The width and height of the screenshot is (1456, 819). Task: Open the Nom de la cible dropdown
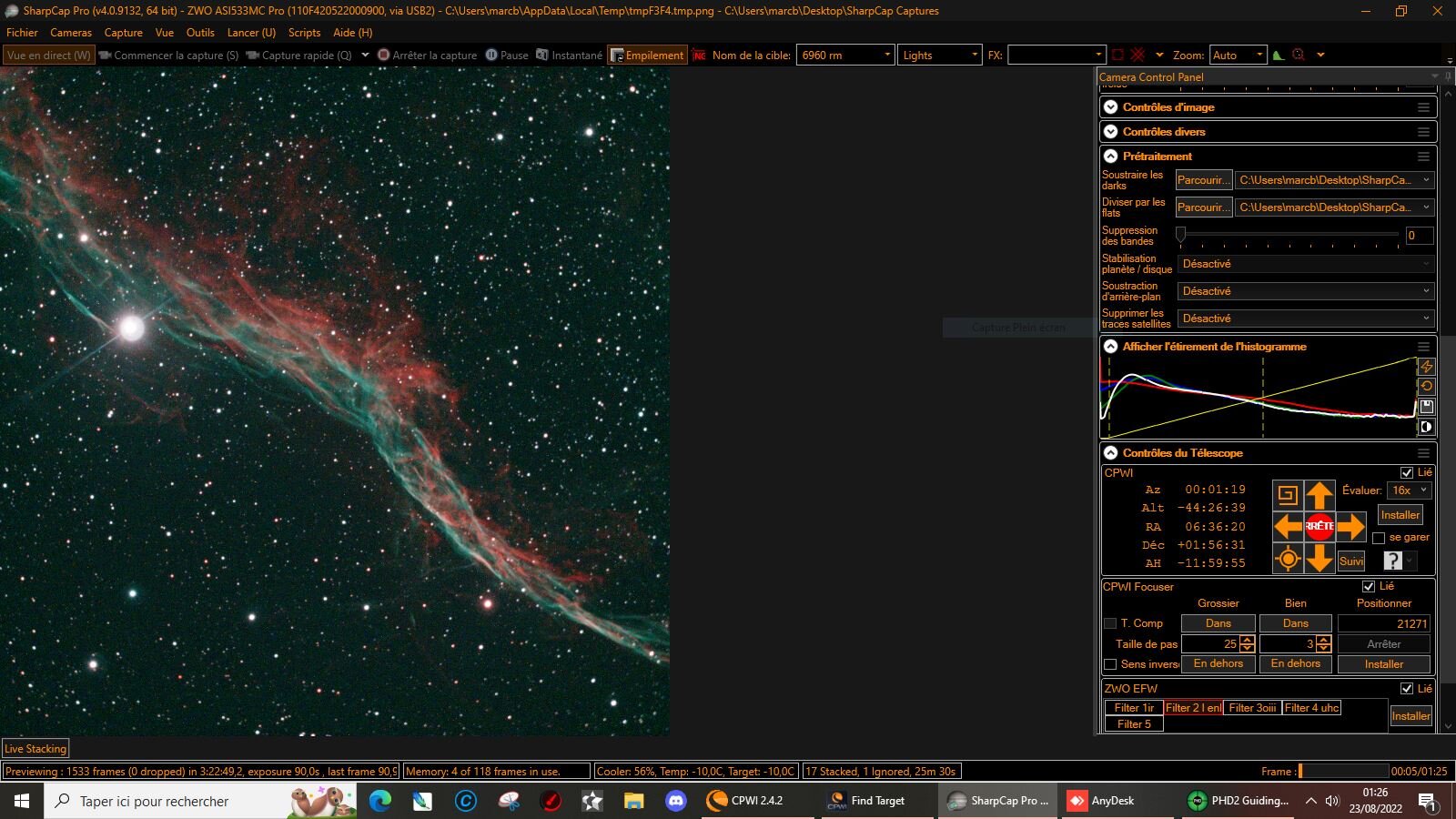pyautogui.click(x=845, y=56)
